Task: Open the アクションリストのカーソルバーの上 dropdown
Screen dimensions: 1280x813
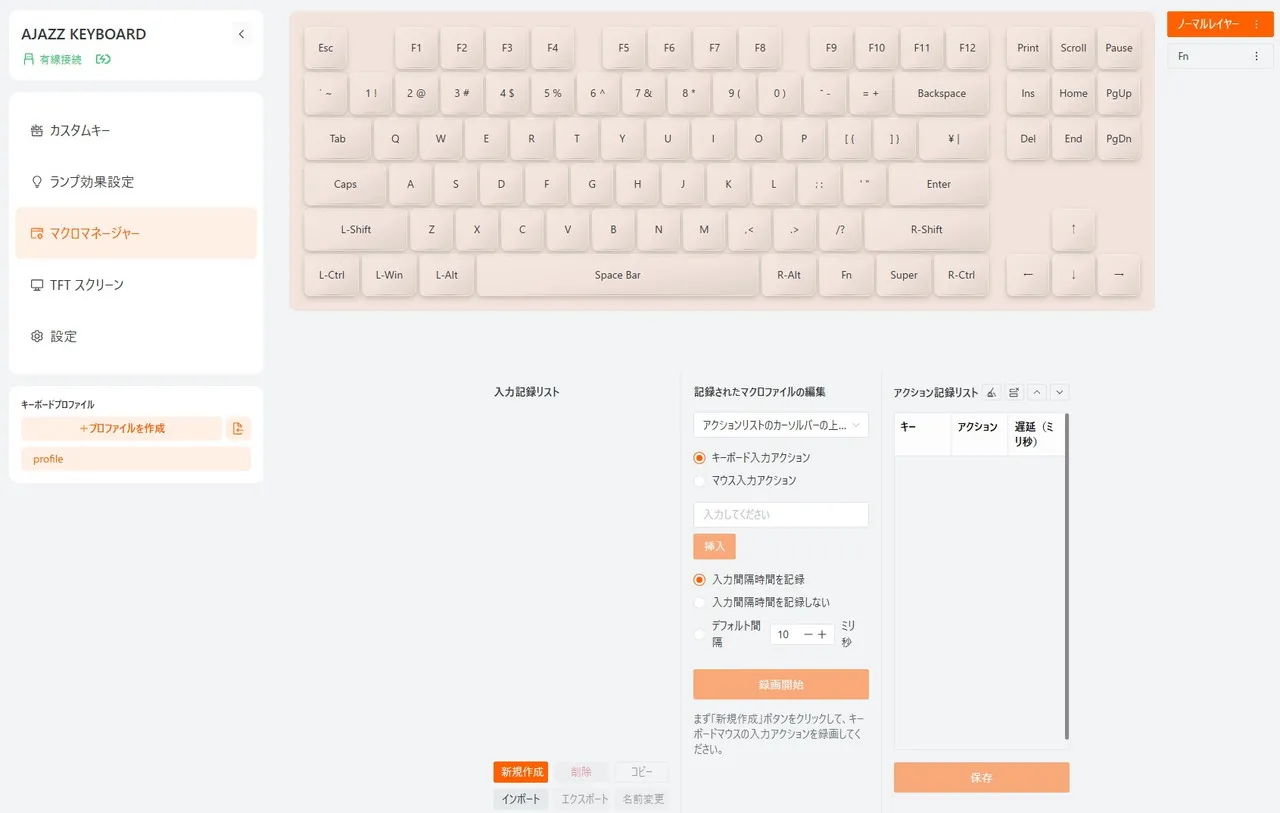Action: 780,425
